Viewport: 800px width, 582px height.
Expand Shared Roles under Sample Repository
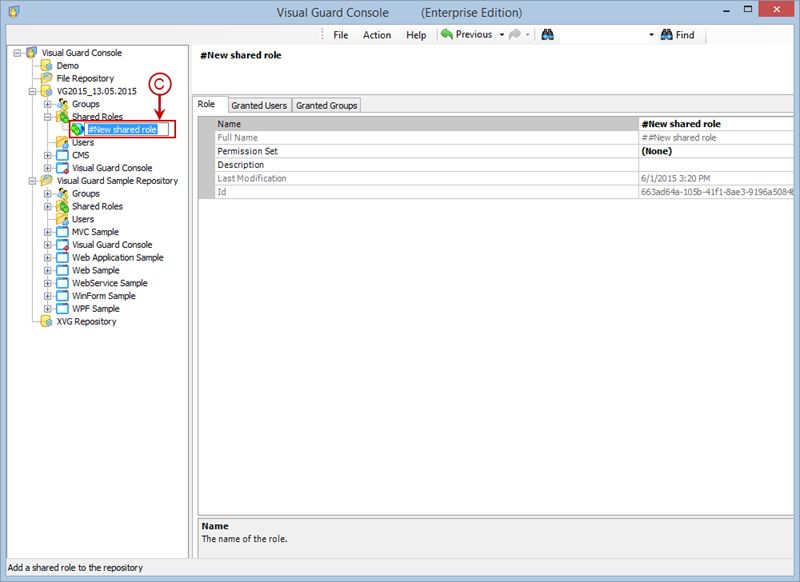pyautogui.click(x=47, y=206)
